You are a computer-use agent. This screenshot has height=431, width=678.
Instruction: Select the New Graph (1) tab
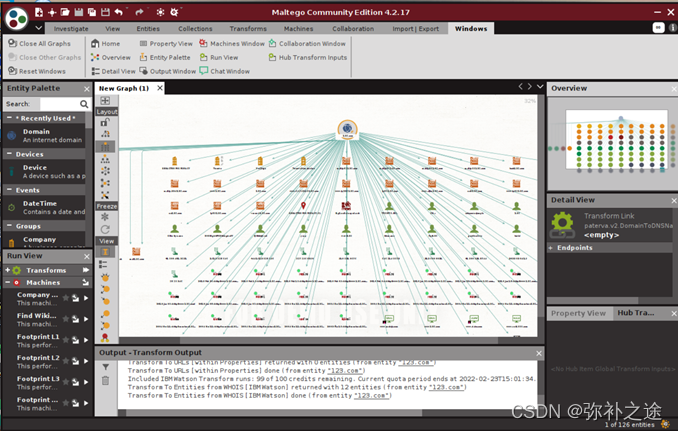[124, 88]
